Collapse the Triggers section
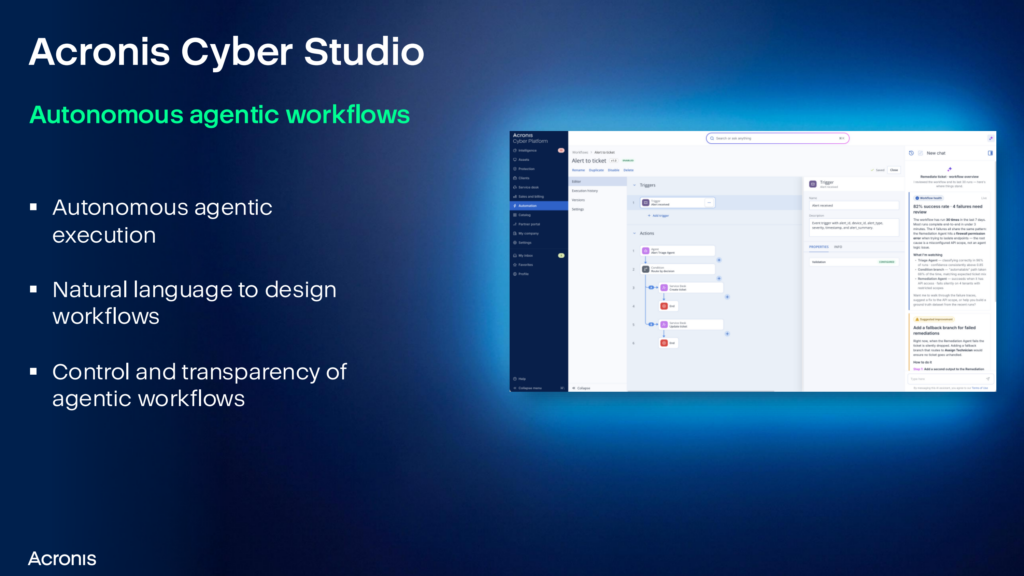This screenshot has height=576, width=1024. [x=634, y=185]
